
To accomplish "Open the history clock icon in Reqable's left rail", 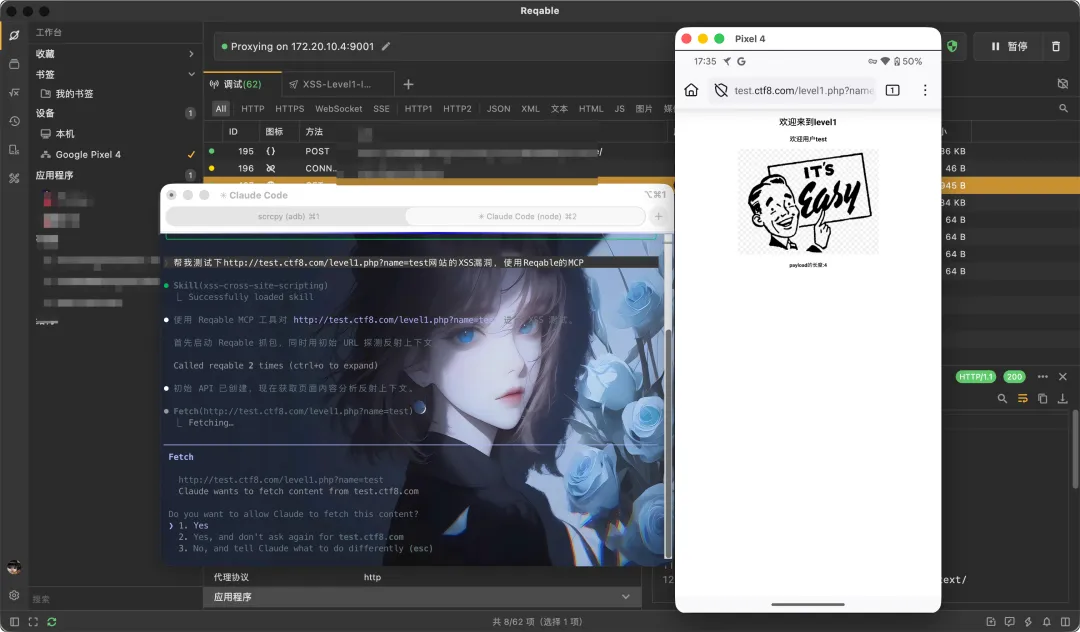I will [x=14, y=120].
